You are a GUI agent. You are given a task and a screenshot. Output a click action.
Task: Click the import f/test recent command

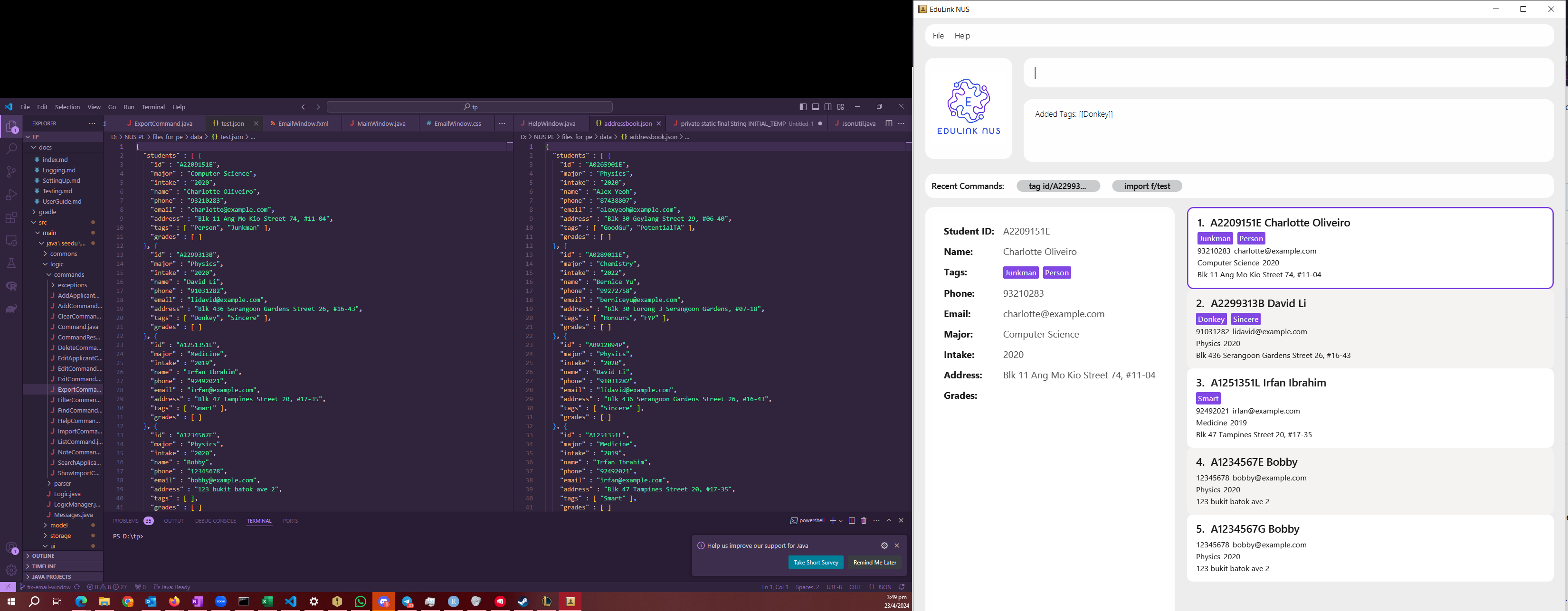click(1147, 186)
